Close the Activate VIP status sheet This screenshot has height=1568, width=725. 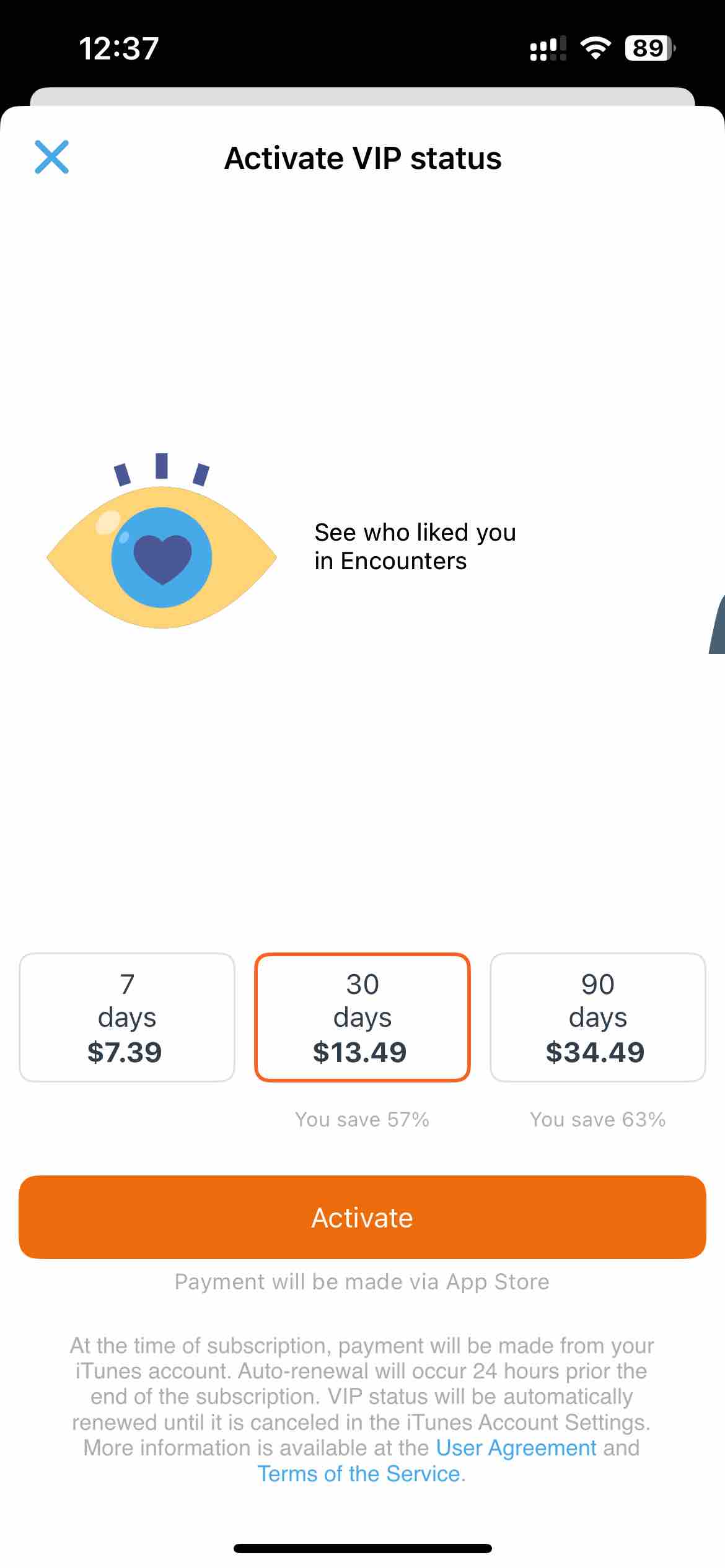(x=51, y=157)
